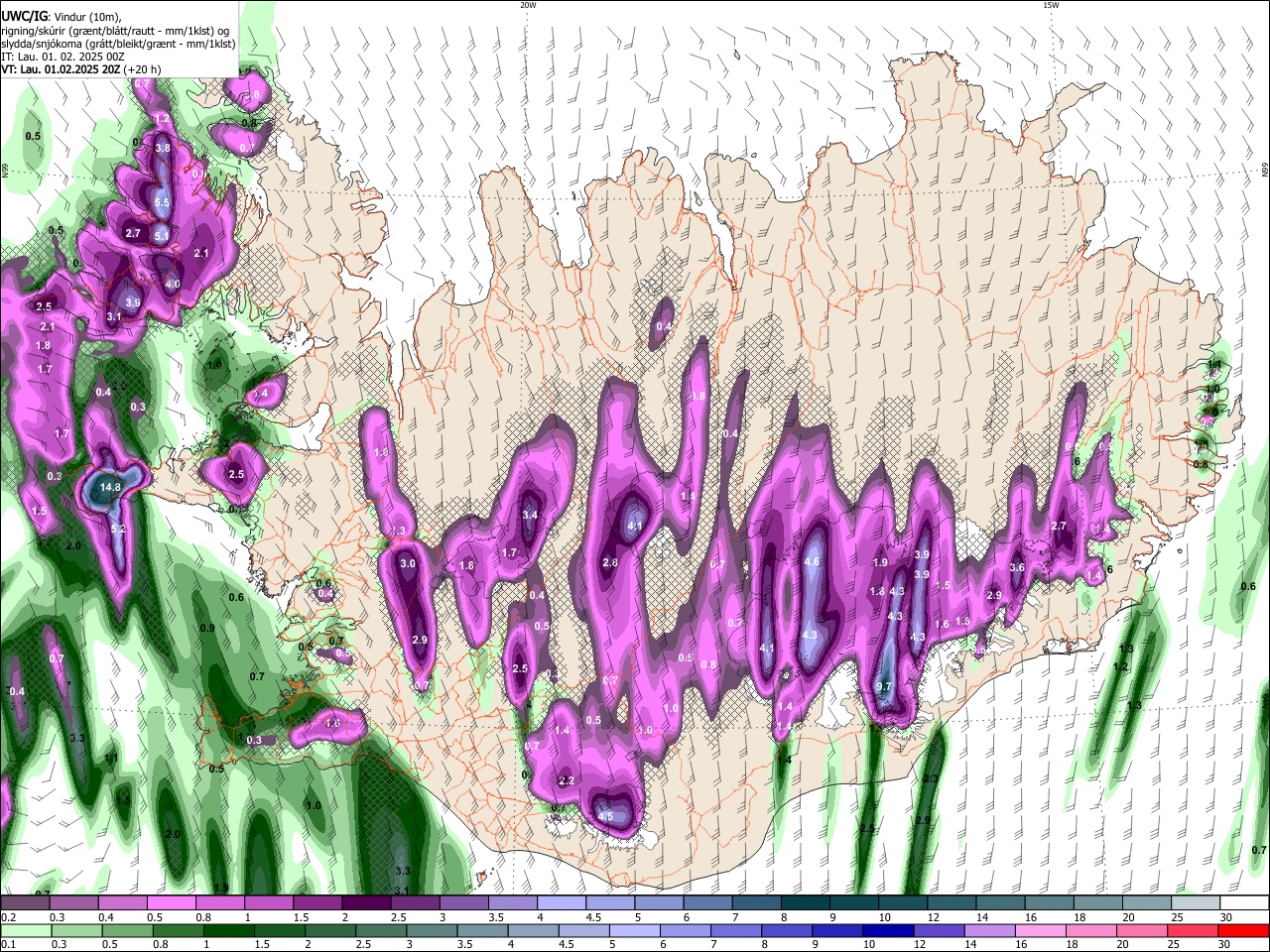
Task: Click the 'IT: Lau. 01. 02. 2025 00Z' line
Action: 63,57
